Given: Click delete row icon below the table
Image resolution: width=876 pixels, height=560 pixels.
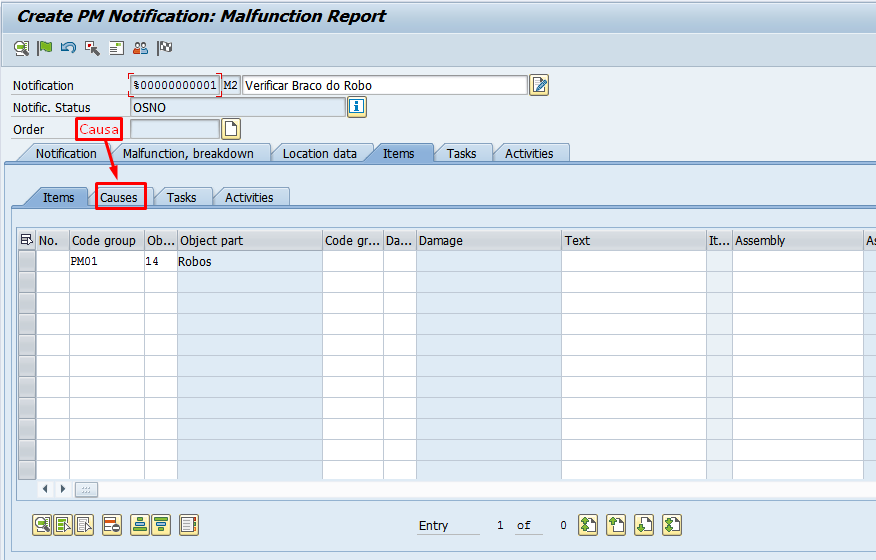Looking at the screenshot, I should click(x=112, y=525).
